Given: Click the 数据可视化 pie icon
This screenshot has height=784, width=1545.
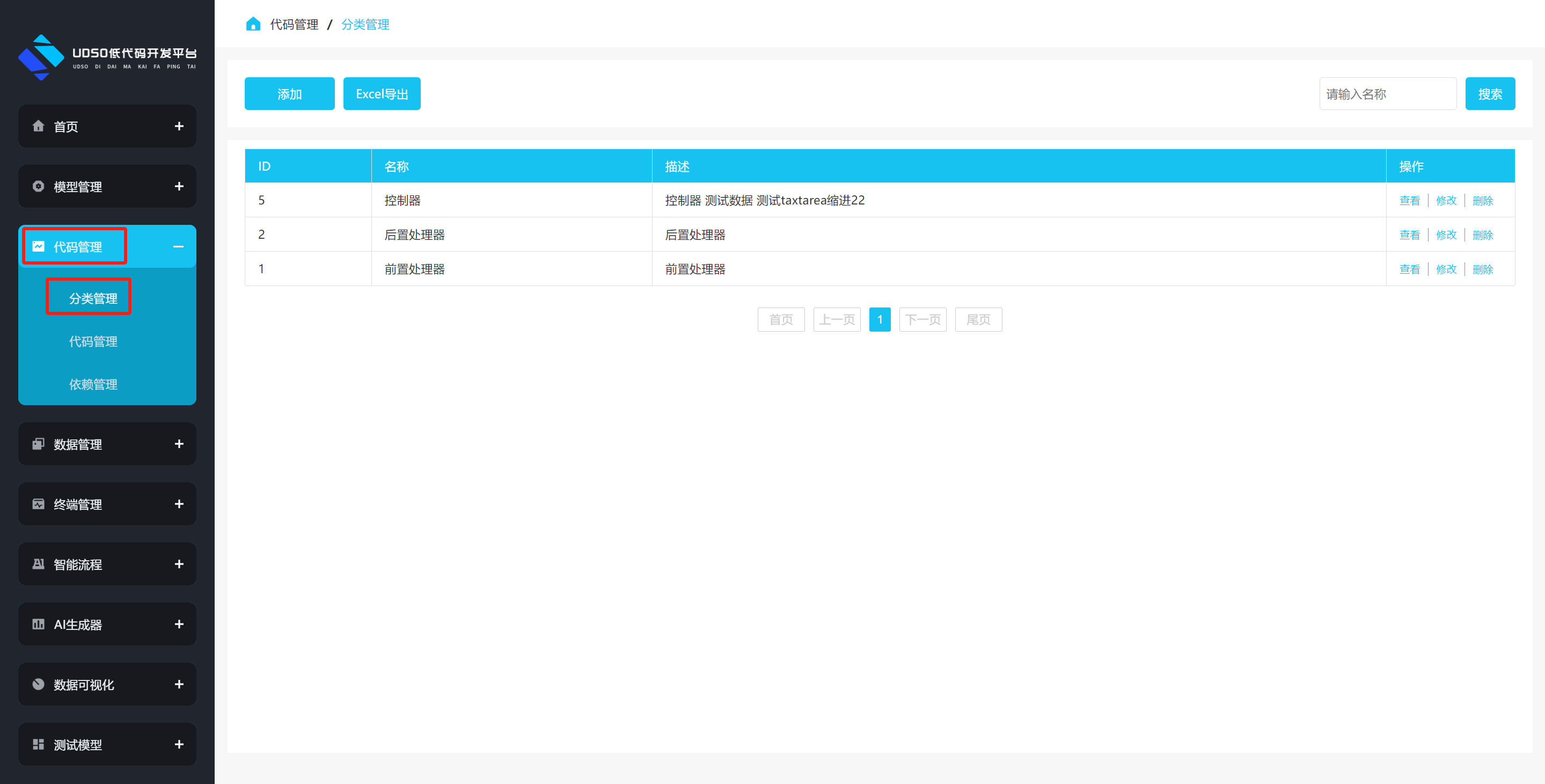Looking at the screenshot, I should pos(39,684).
